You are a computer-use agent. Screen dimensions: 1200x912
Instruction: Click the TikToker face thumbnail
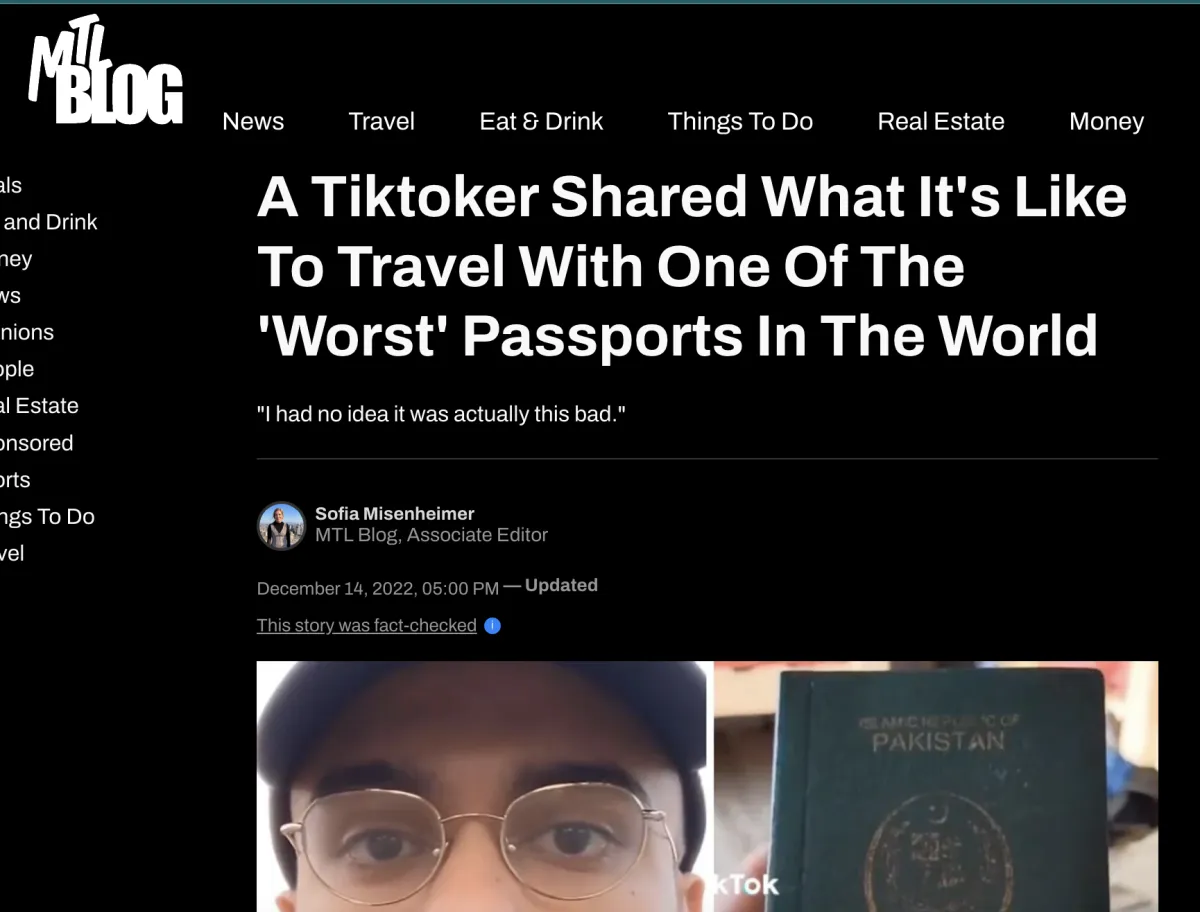[485, 786]
